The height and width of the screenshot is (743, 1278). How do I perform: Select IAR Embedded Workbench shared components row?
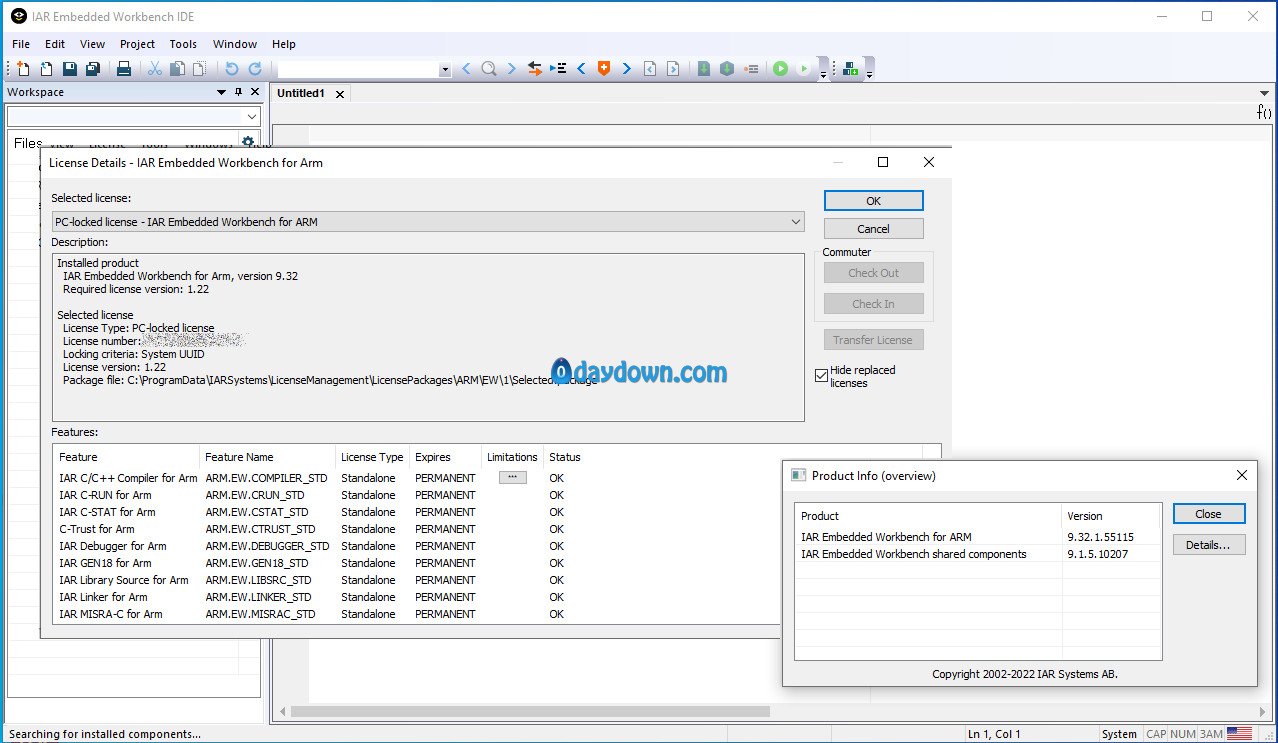click(x=978, y=554)
